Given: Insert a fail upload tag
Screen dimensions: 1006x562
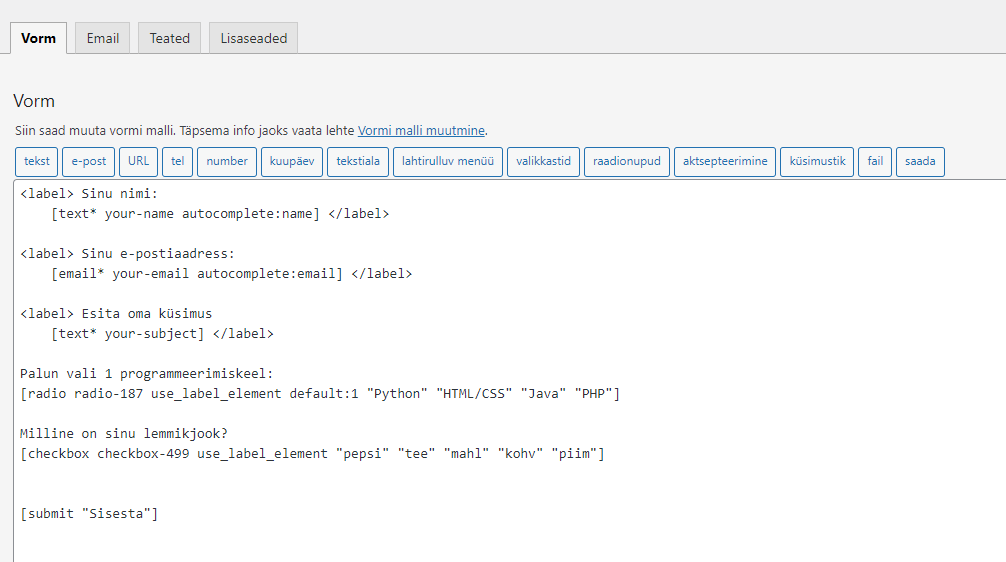Looking at the screenshot, I should point(875,161).
